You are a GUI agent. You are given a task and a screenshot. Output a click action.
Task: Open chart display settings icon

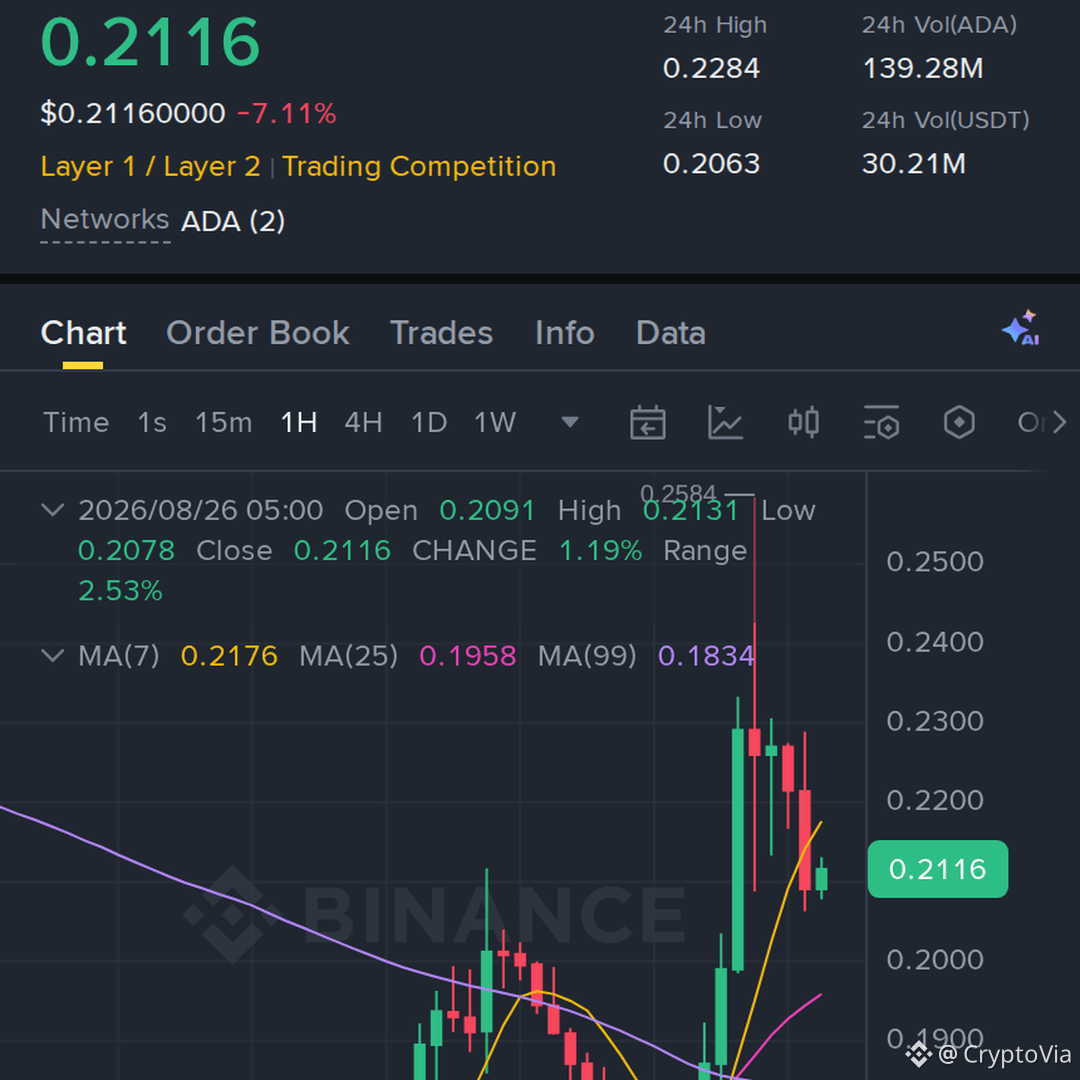coord(882,422)
